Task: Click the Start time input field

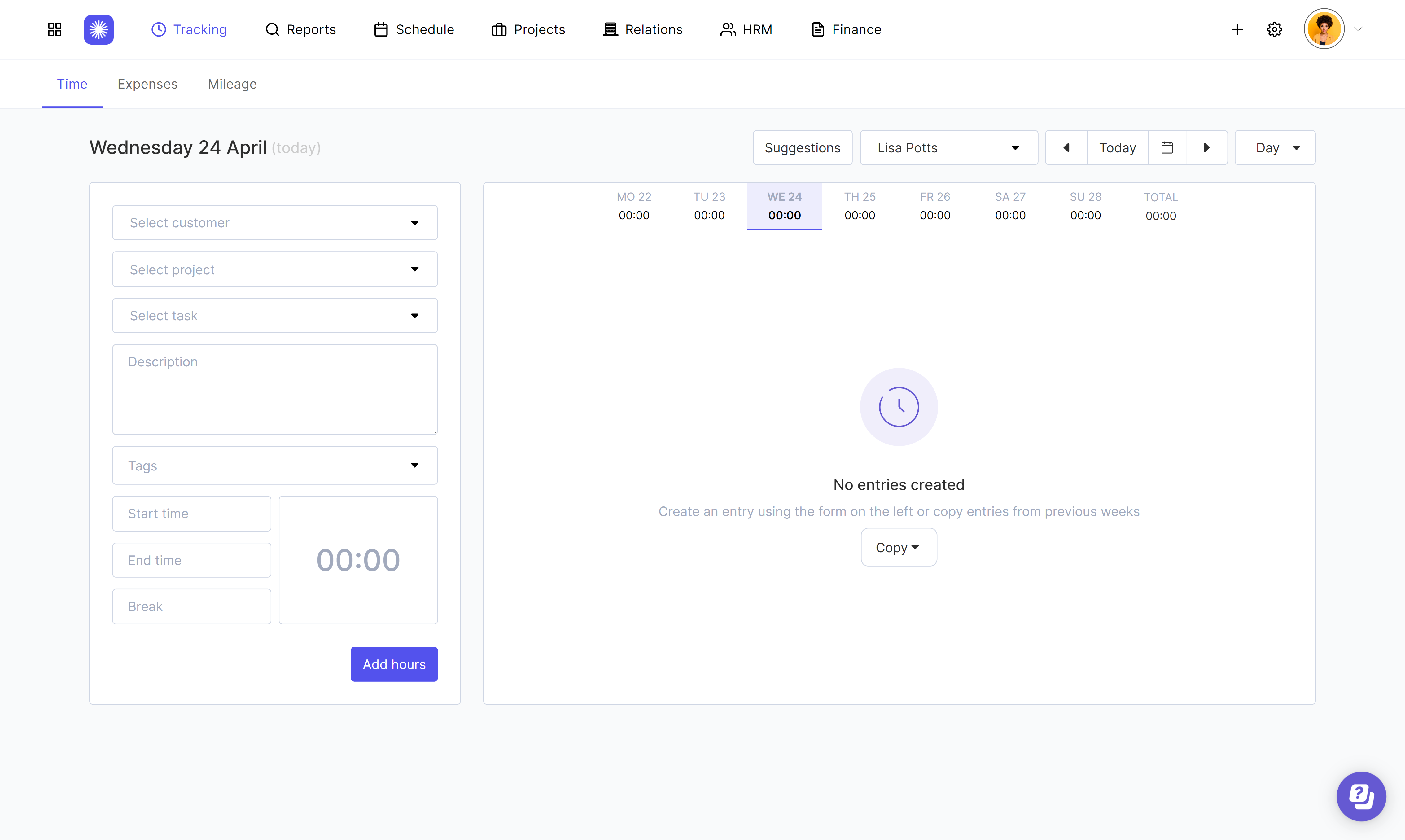Action: pos(191,514)
